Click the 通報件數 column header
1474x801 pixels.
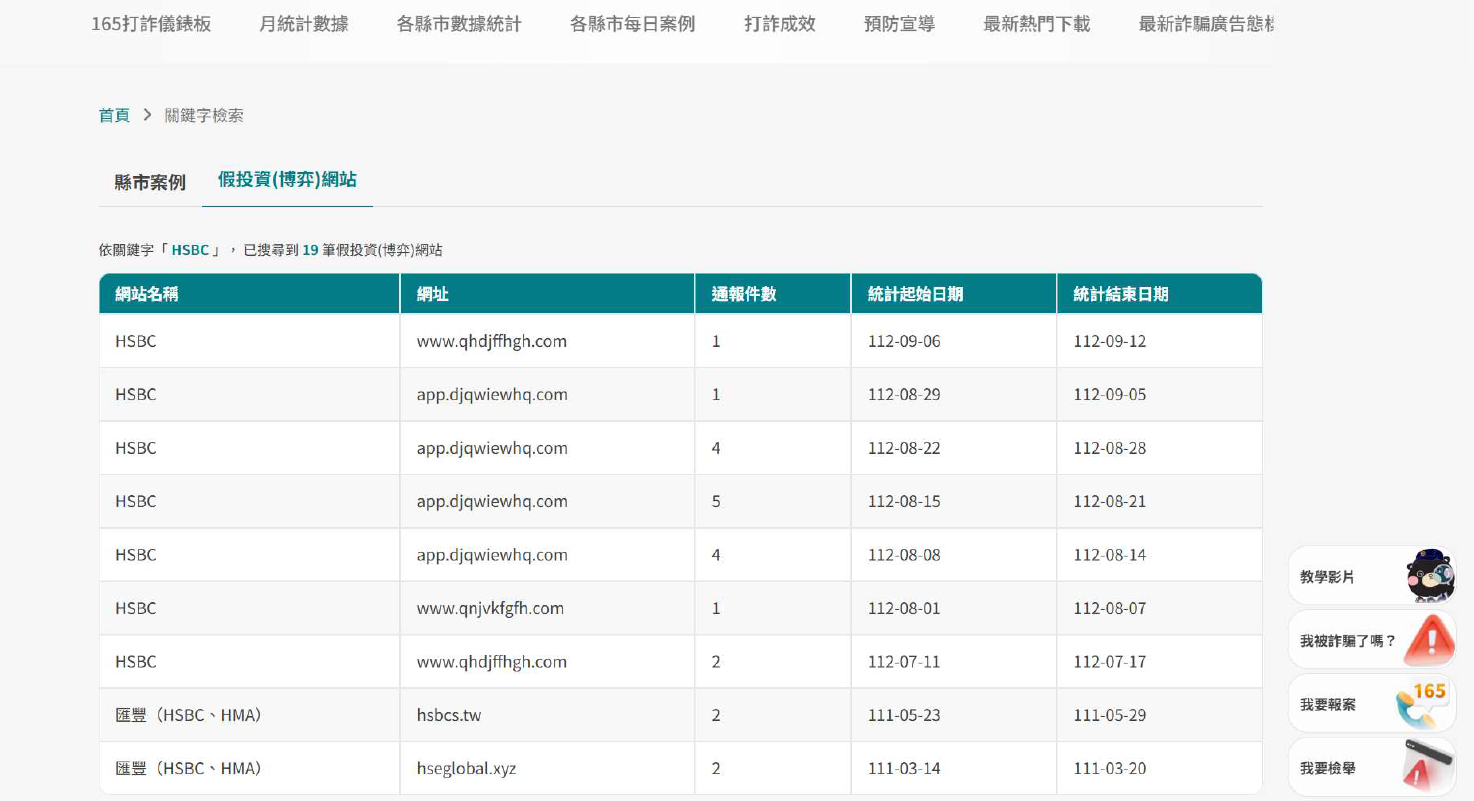point(744,294)
